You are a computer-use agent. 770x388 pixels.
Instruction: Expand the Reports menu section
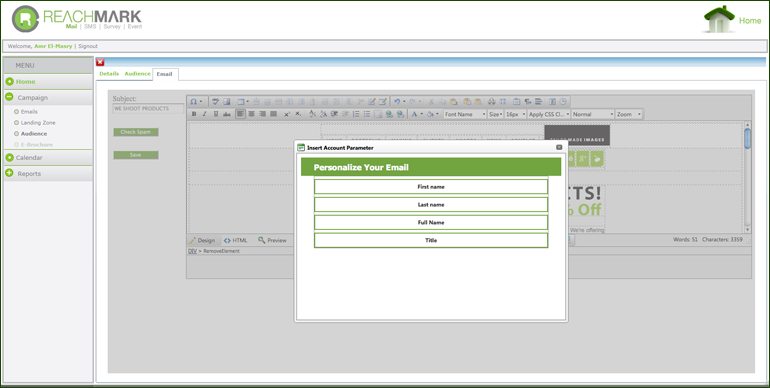coord(9,173)
